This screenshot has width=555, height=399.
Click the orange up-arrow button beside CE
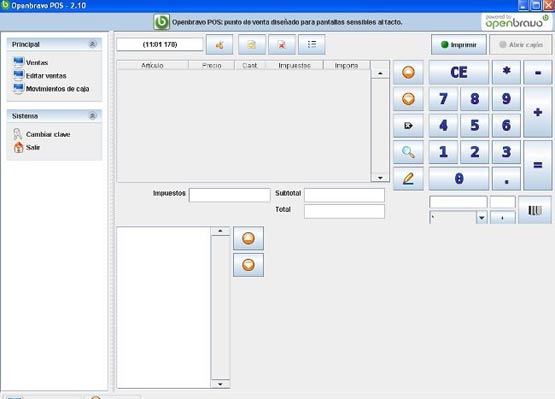(x=408, y=72)
